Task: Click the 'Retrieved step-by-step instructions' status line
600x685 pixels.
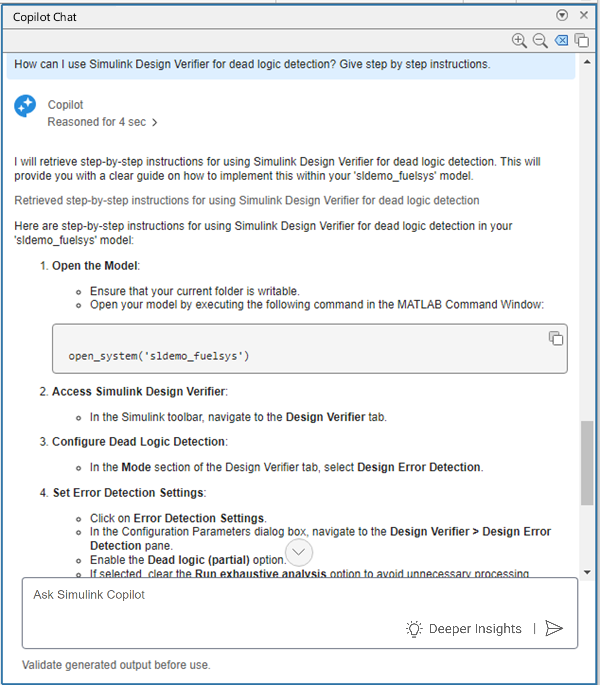Action: pos(247,200)
